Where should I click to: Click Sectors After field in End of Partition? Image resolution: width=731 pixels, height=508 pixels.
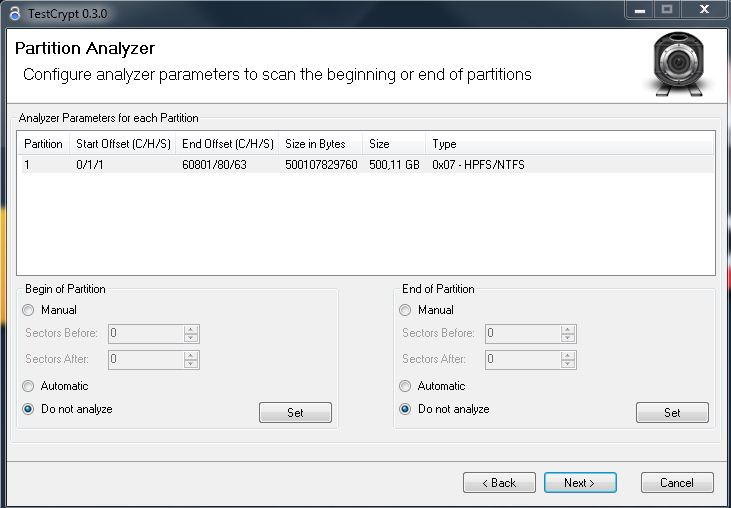click(x=523, y=359)
